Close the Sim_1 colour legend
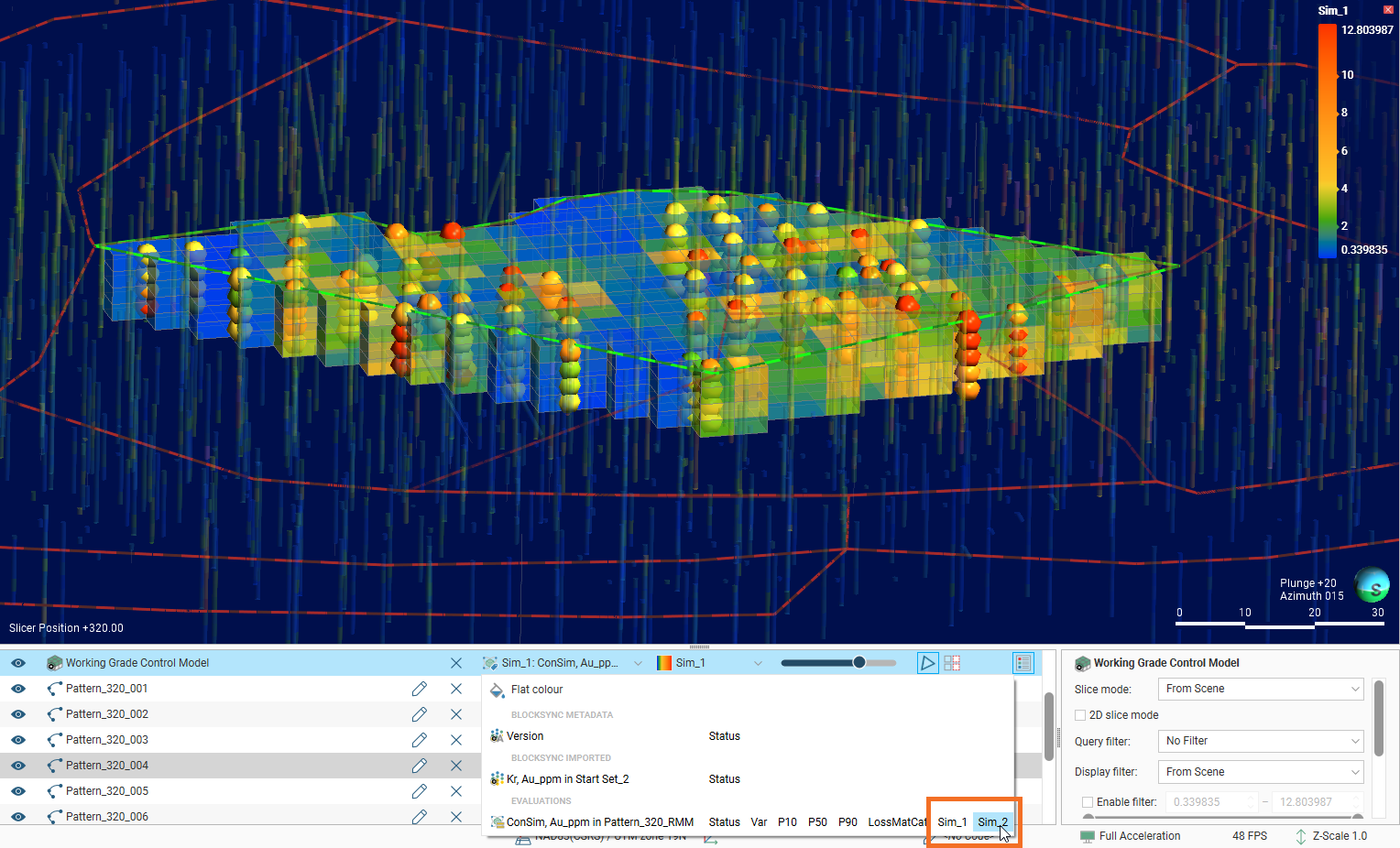The image size is (1400, 848). pyautogui.click(x=1388, y=10)
